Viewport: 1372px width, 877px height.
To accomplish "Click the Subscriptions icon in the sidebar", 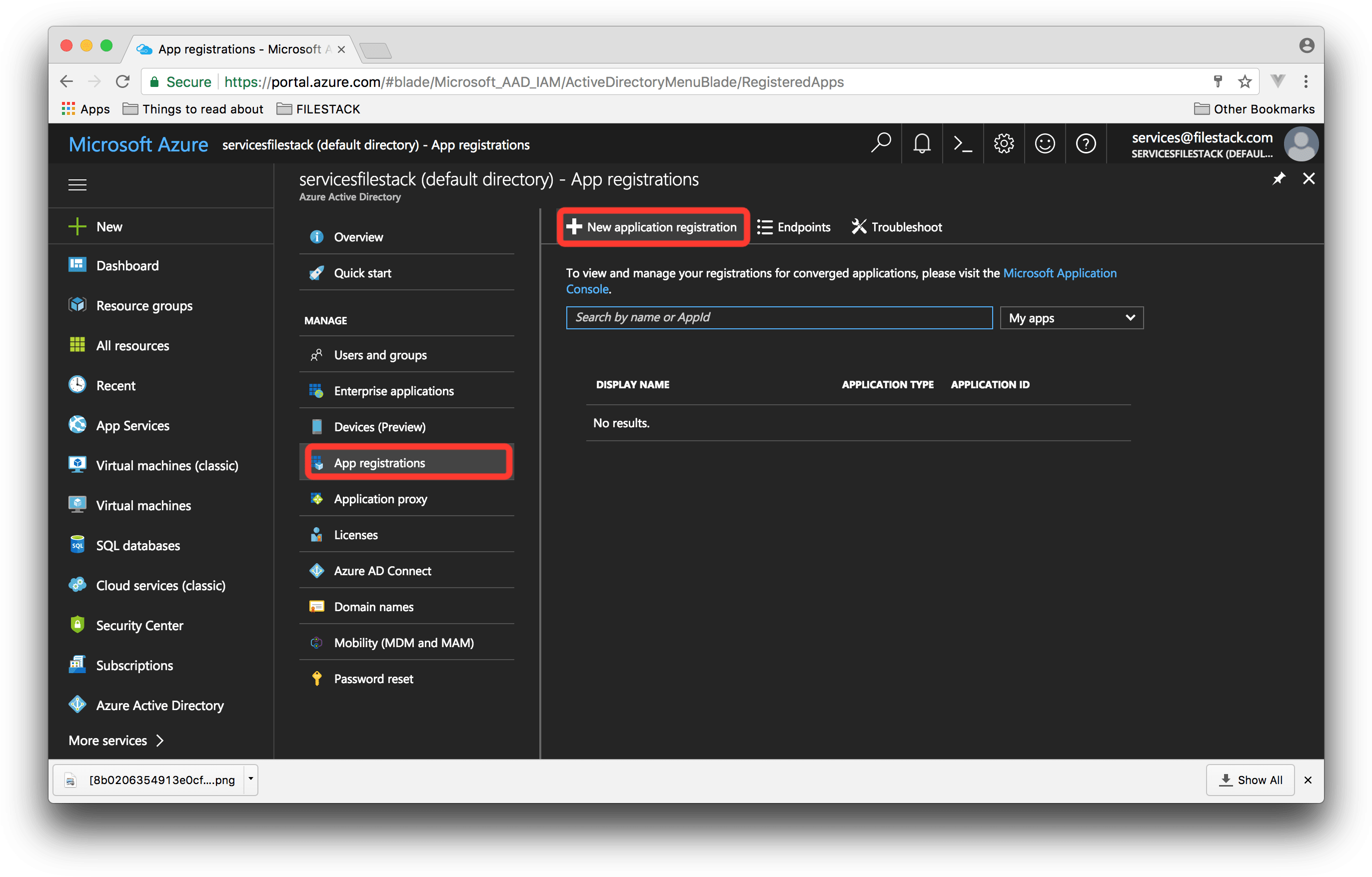I will click(x=77, y=665).
